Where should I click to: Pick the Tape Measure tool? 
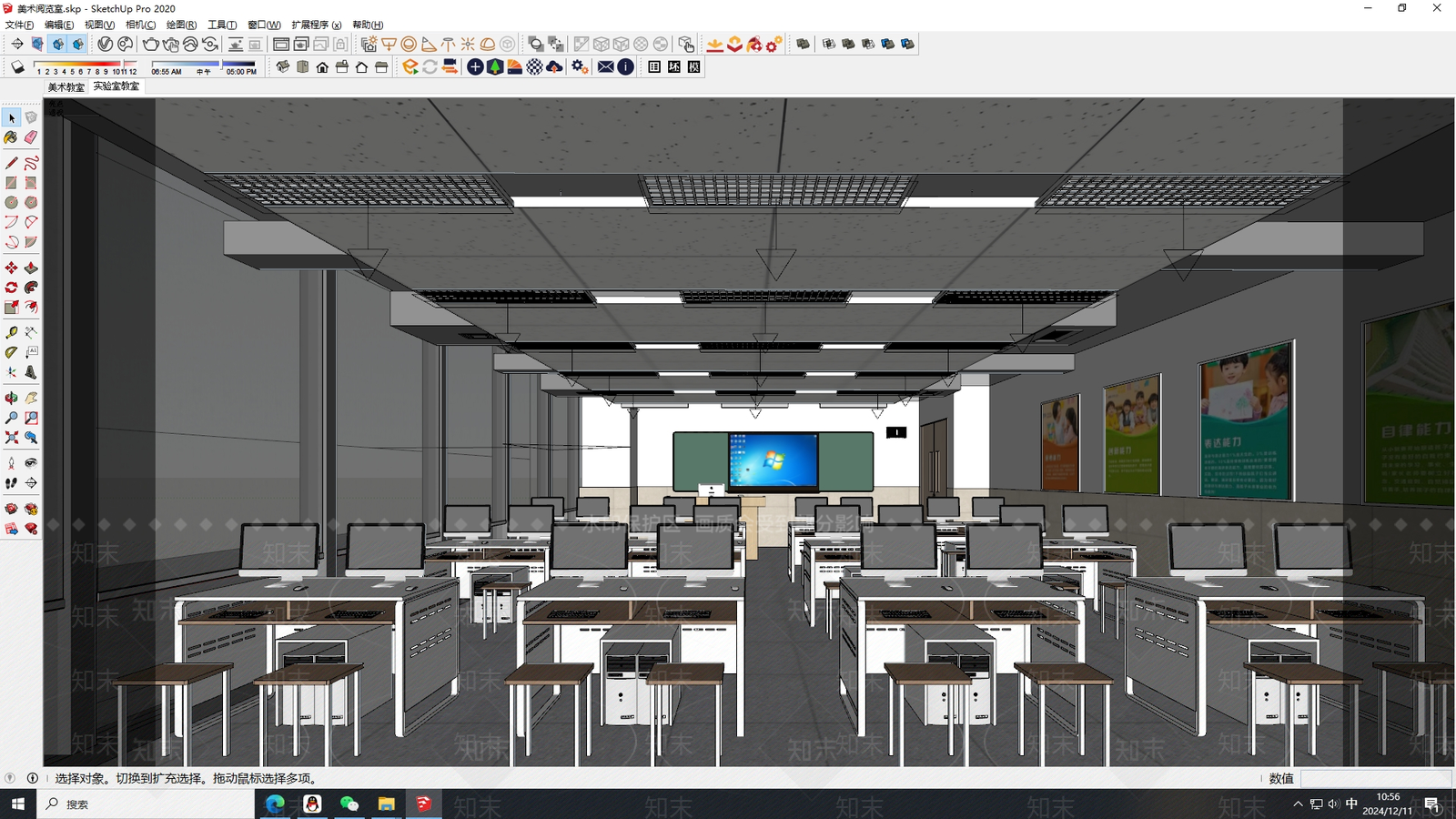point(11,332)
